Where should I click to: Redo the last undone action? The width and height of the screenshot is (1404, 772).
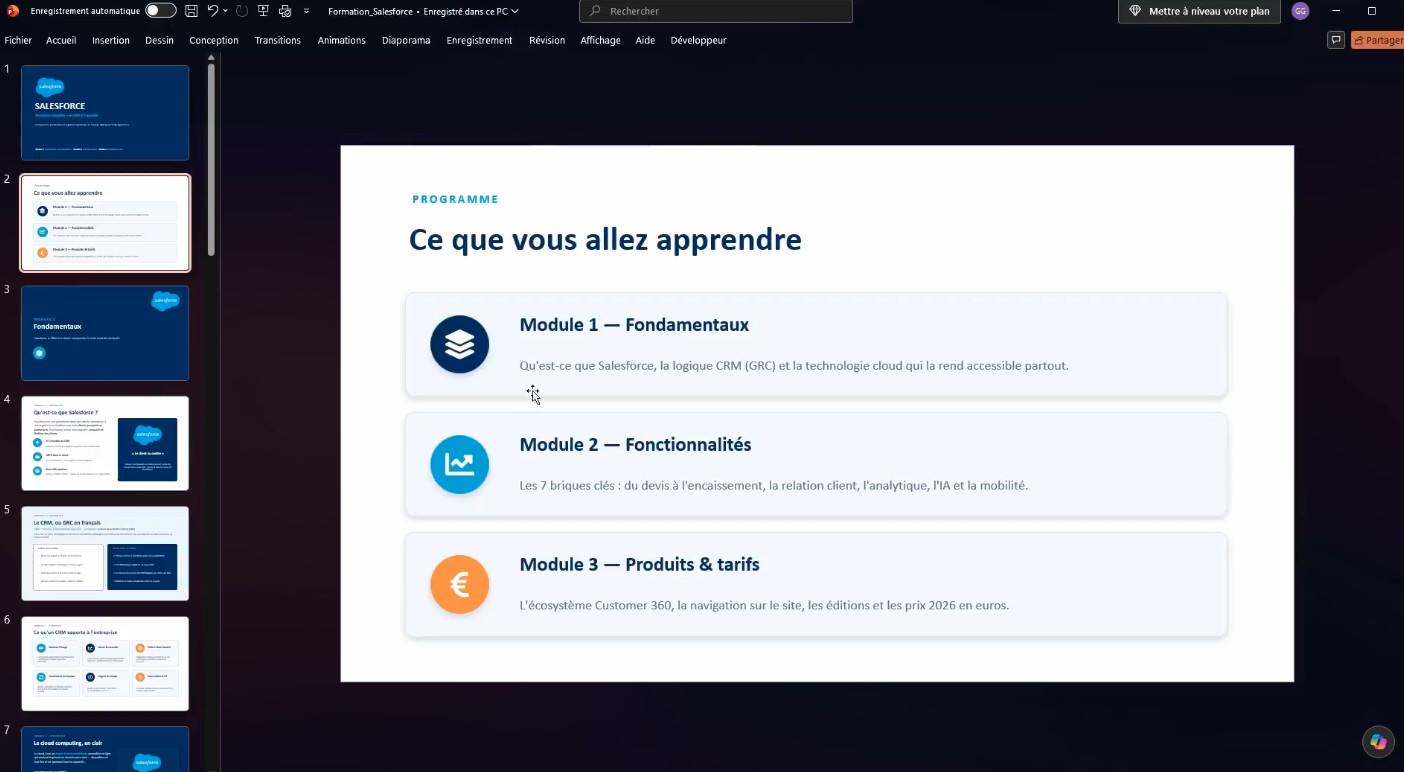(242, 11)
